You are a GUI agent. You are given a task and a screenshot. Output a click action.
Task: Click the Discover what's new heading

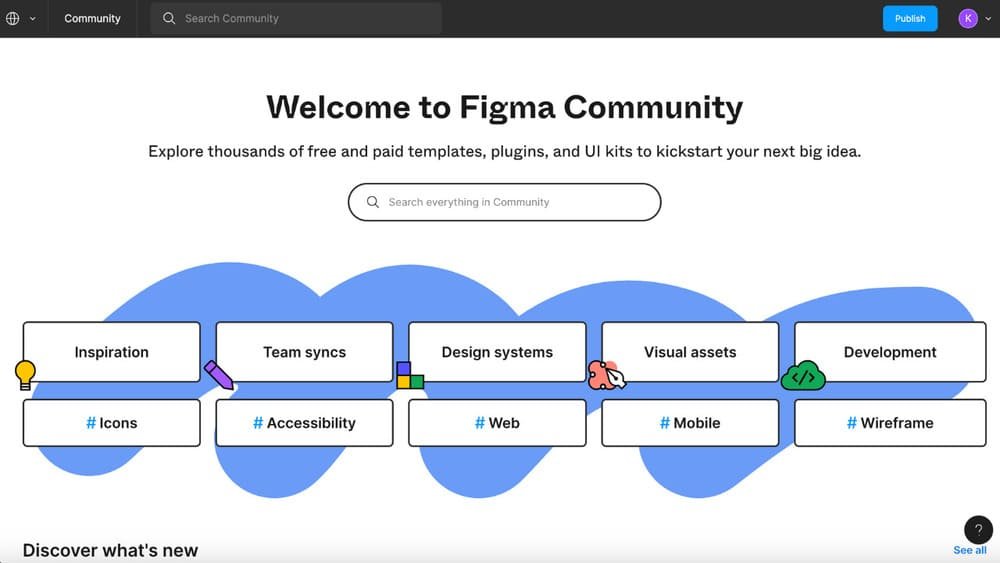tap(110, 550)
